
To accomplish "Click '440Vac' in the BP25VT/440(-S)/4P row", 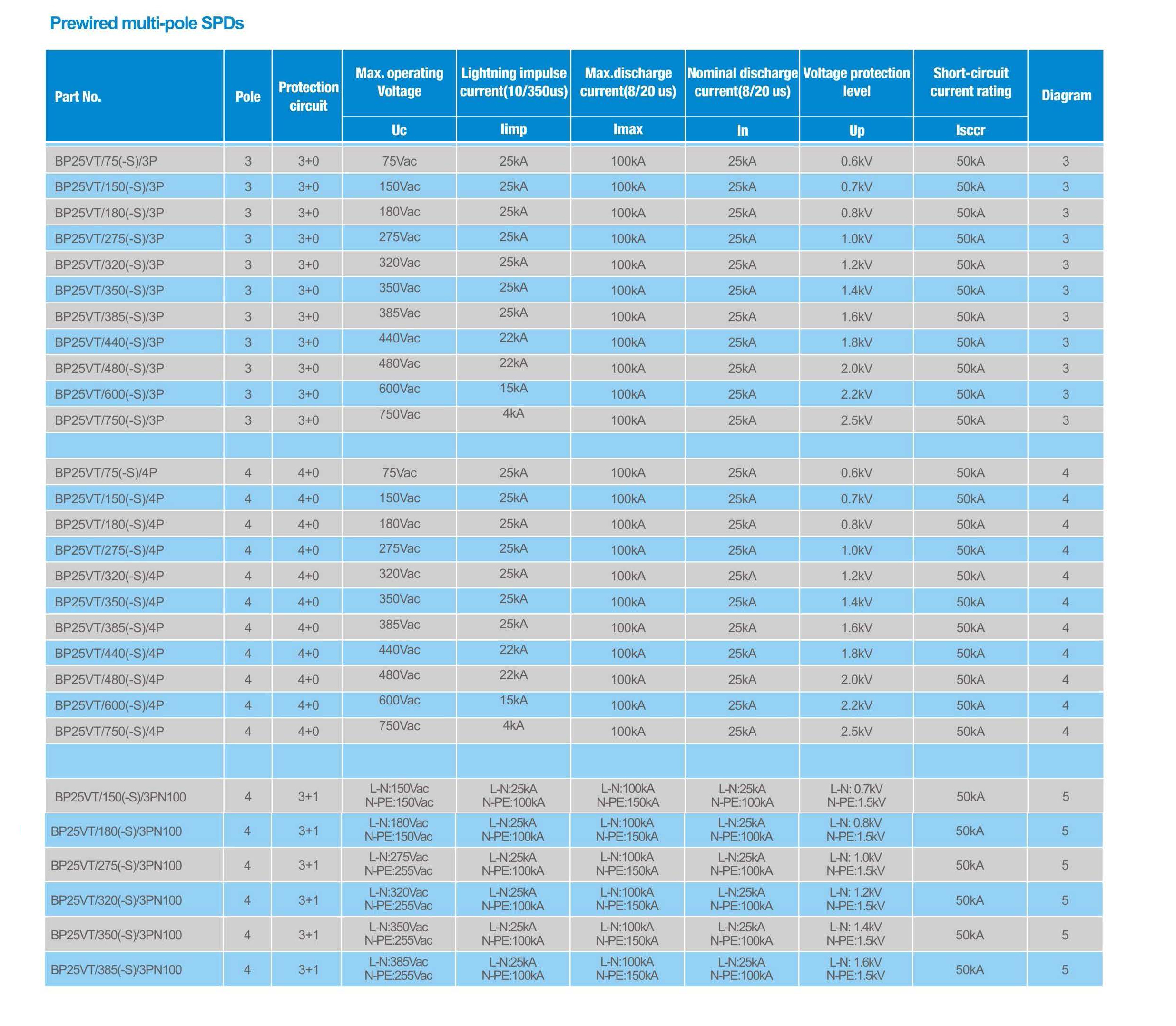I will pyautogui.click(x=399, y=650).
